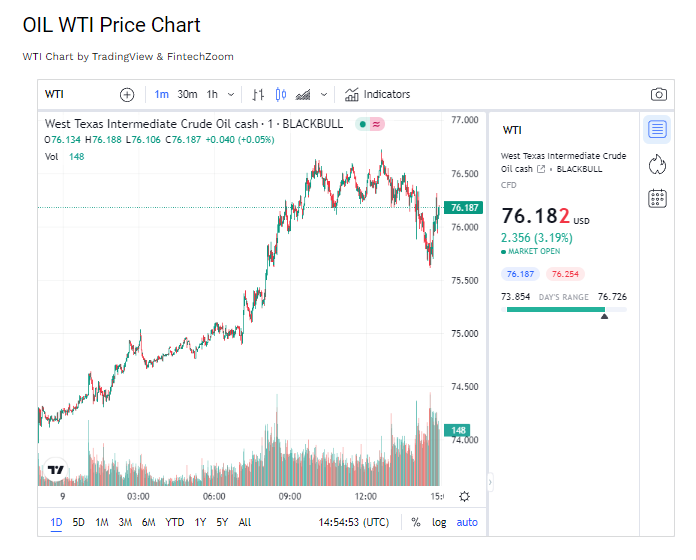
Task: Click the pink derived data indicator
Action: [x=376, y=124]
